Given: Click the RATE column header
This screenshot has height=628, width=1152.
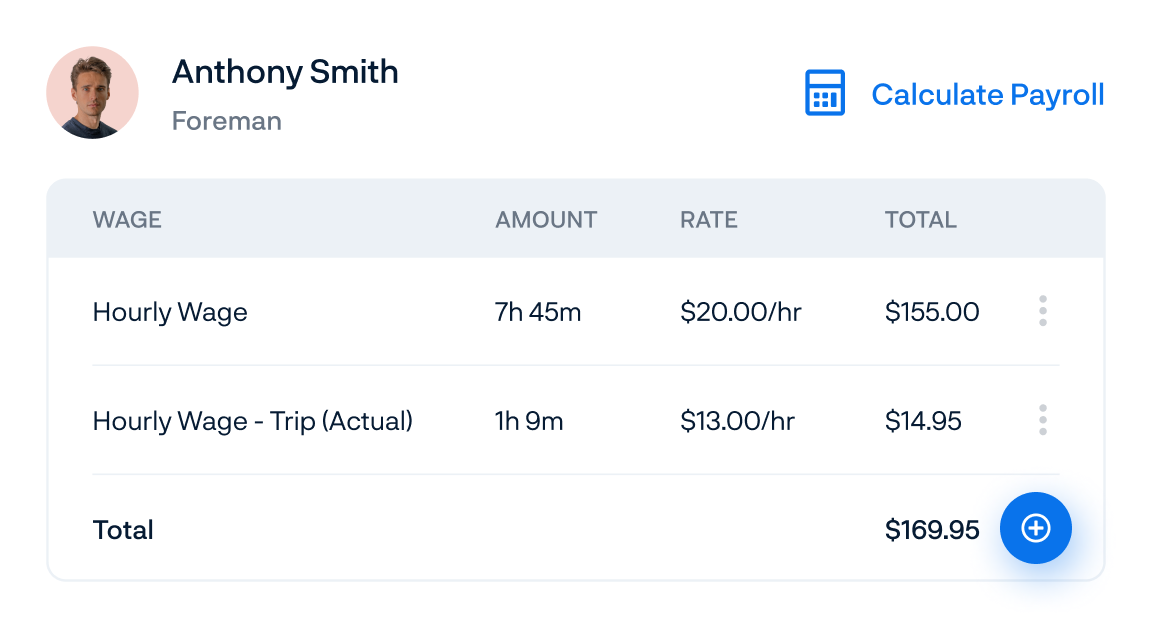Looking at the screenshot, I should click(x=708, y=219).
